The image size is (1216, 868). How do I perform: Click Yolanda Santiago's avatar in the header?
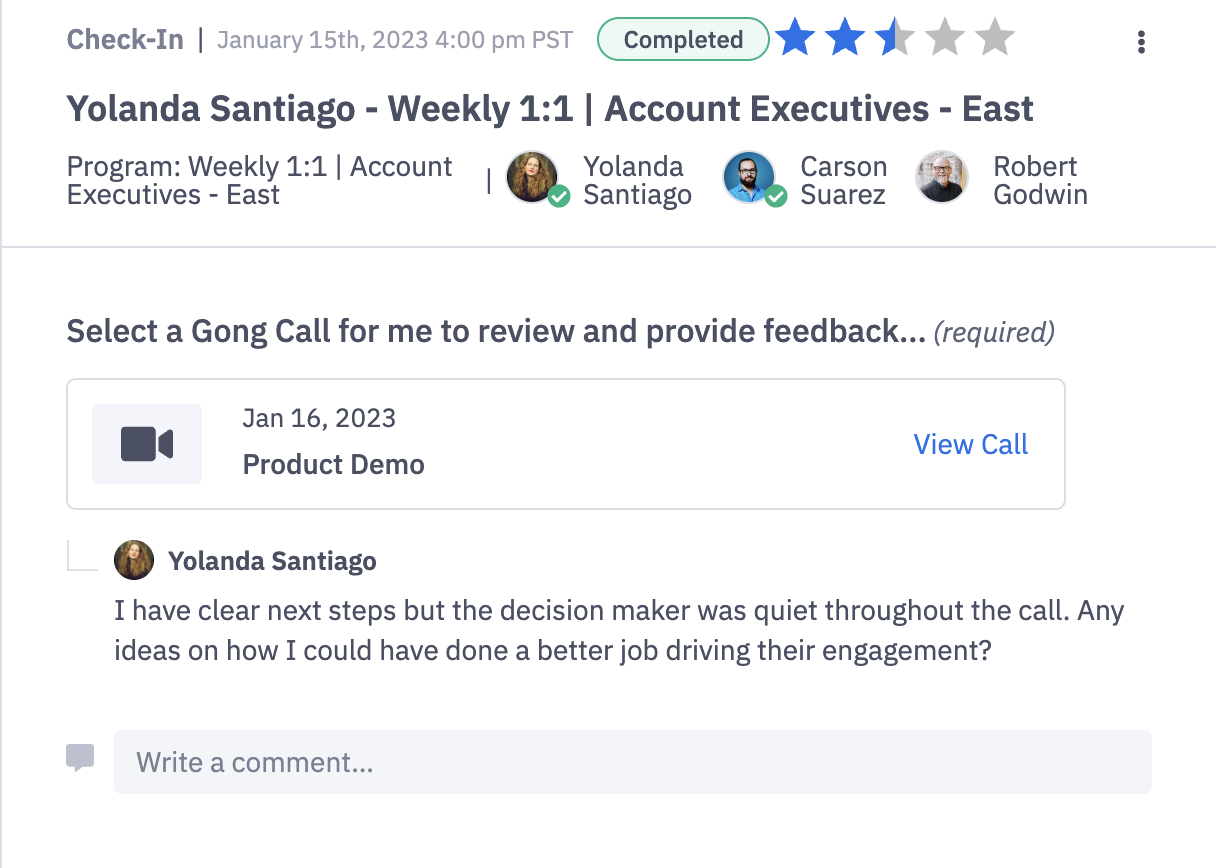[x=533, y=177]
